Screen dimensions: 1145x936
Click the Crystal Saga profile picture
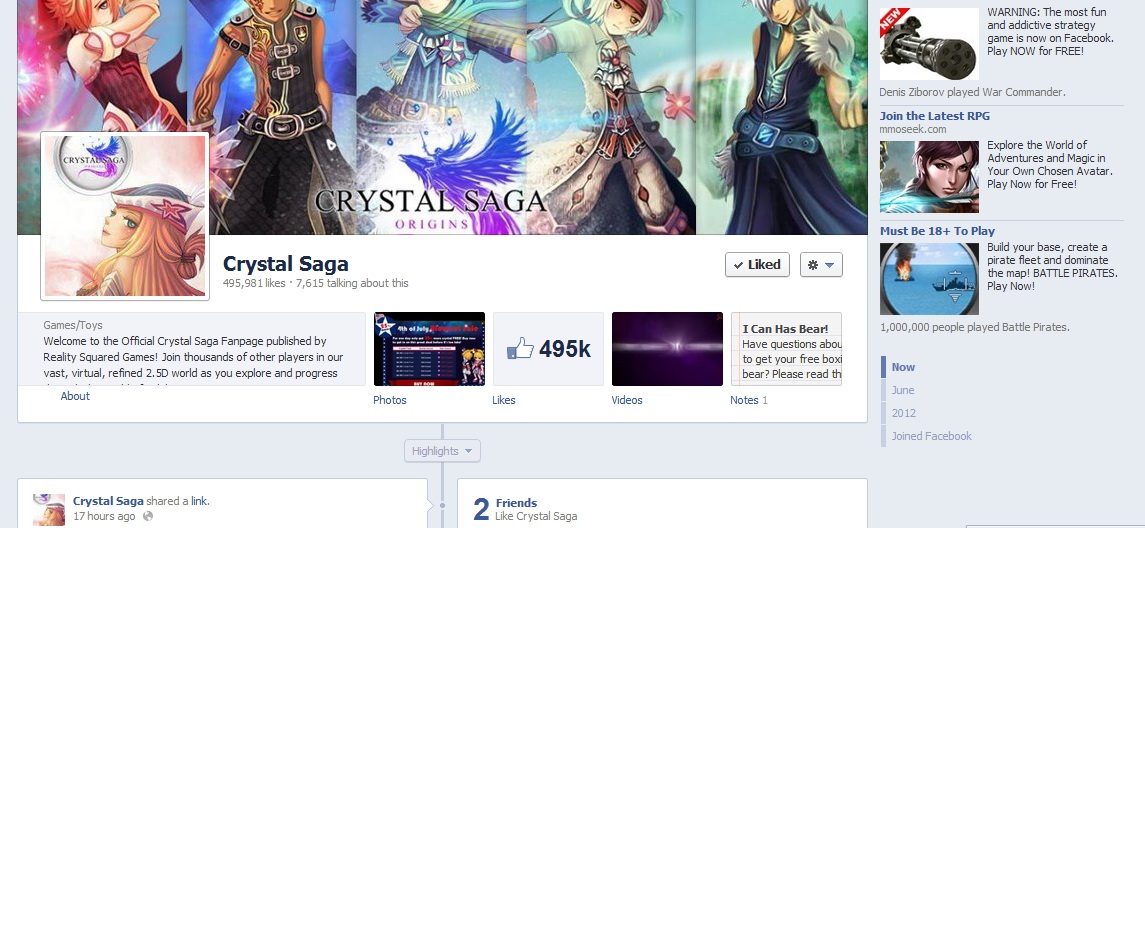[125, 216]
